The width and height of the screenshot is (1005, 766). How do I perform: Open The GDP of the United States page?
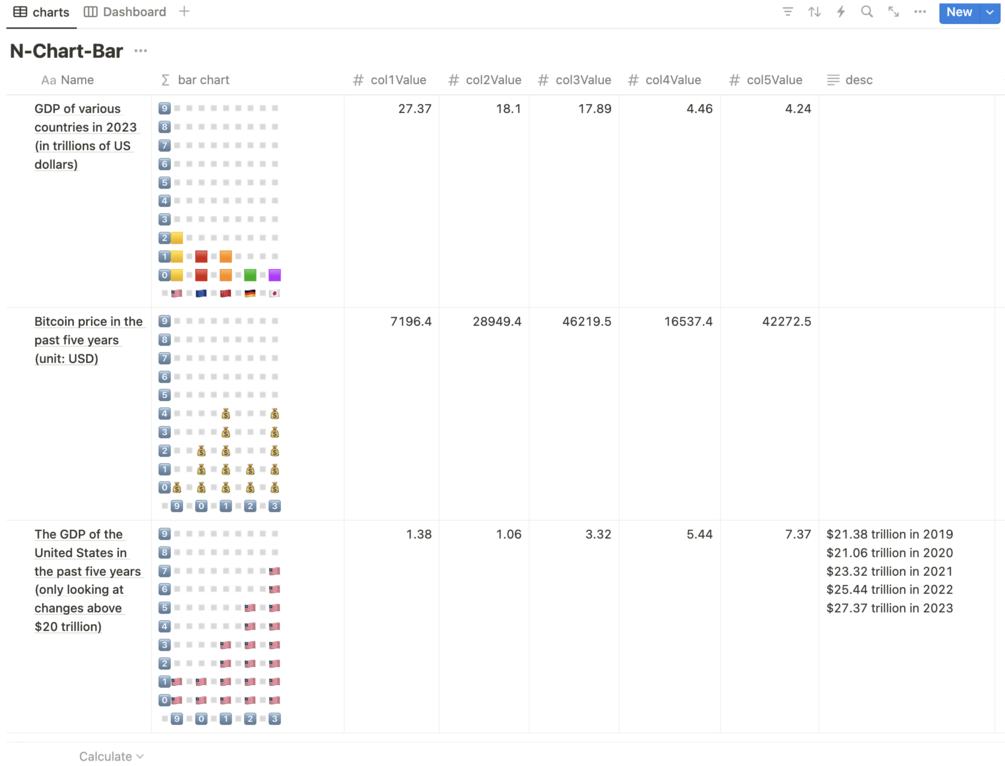coord(87,580)
